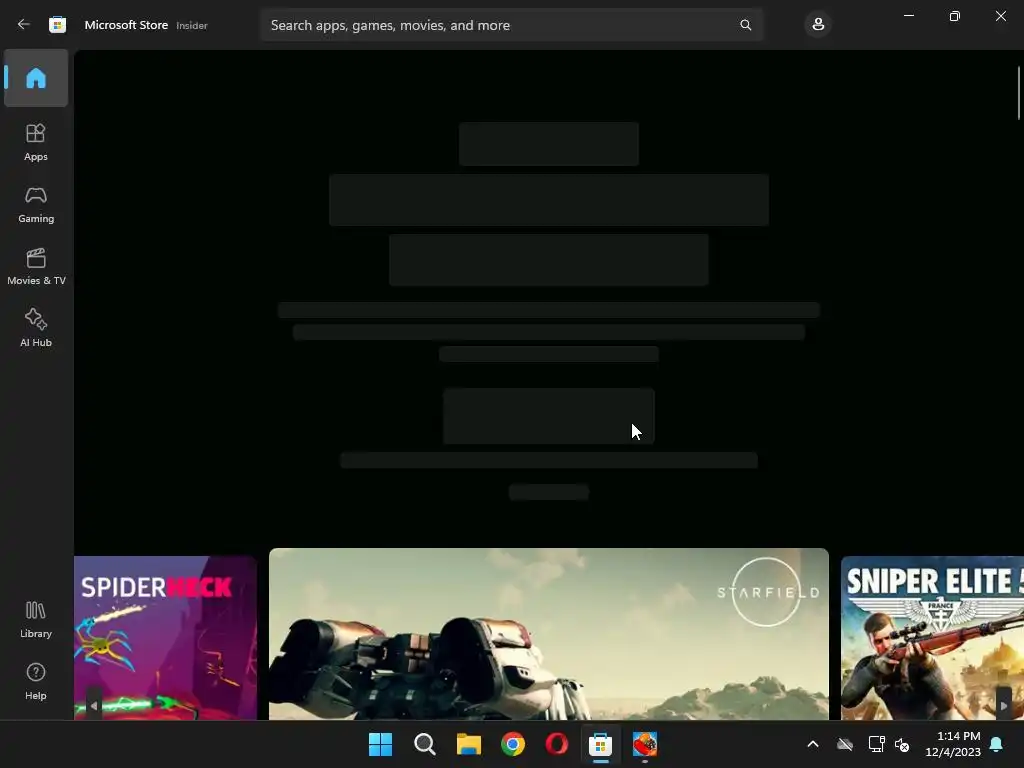Click the Microsoft Store taskbar icon
Screen dimensions: 1024x768
(x=600, y=744)
